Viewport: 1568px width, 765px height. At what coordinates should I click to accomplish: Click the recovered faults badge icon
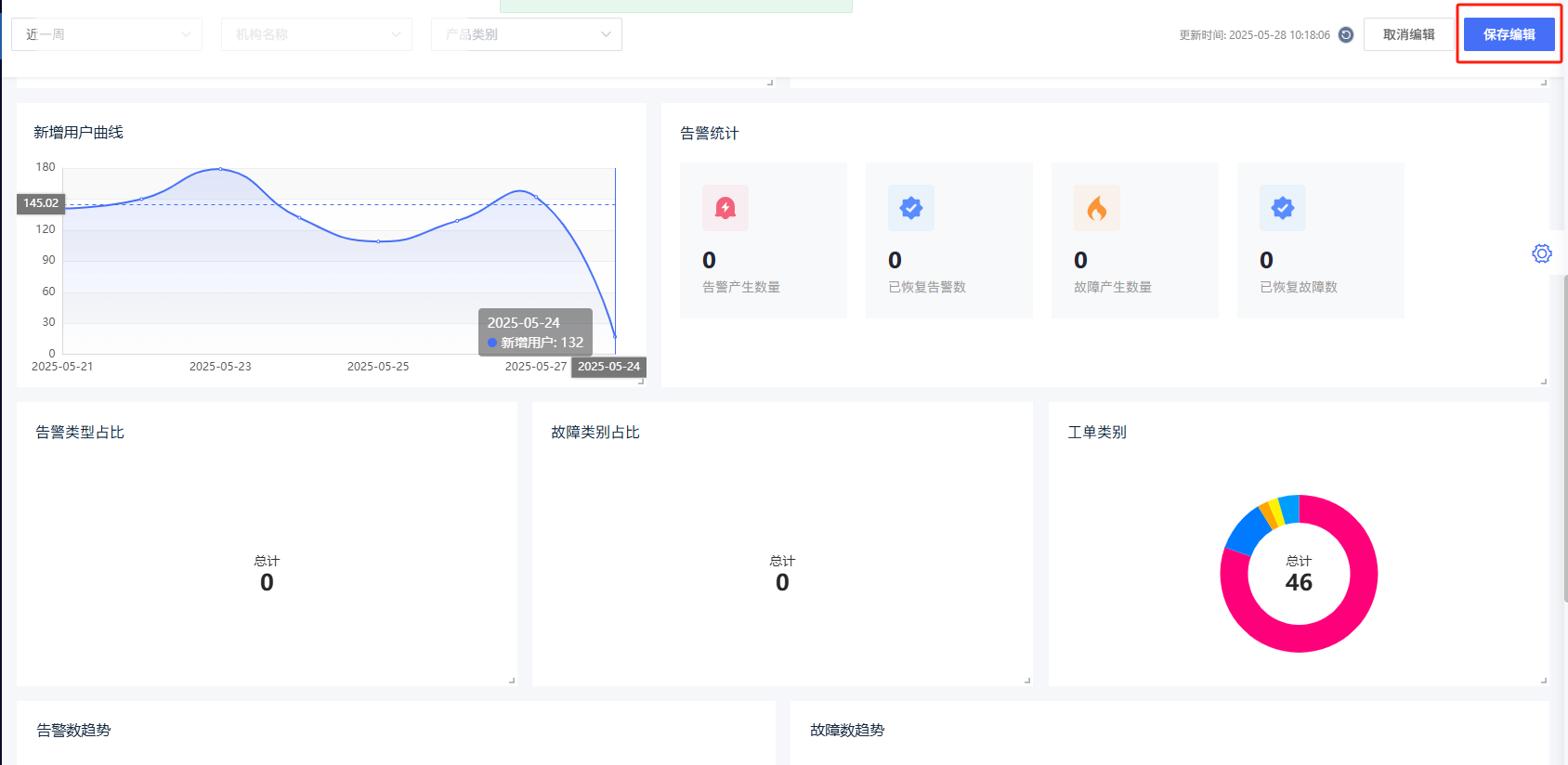[x=1283, y=208]
